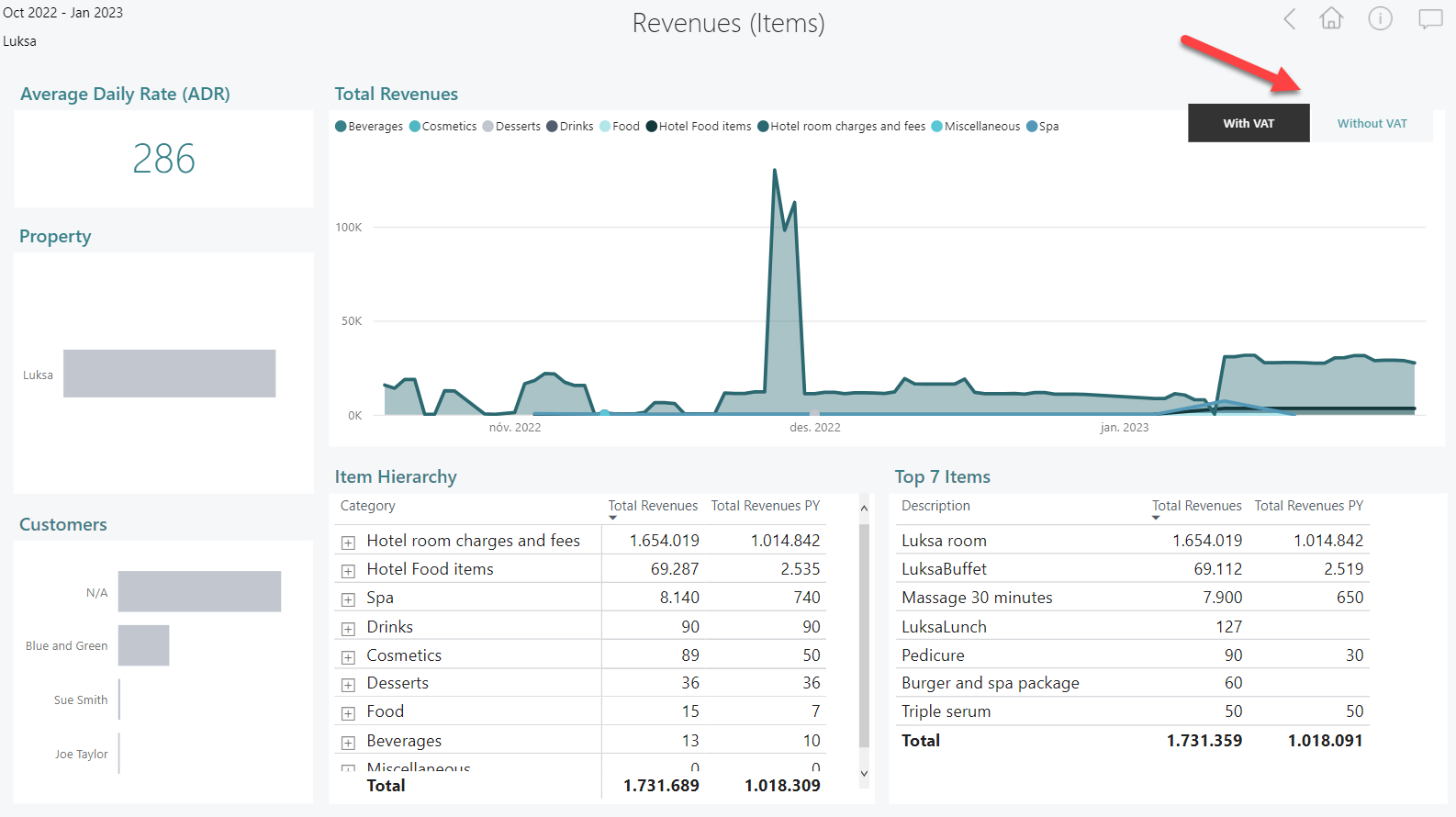Image resolution: width=1456 pixels, height=817 pixels.
Task: Sort Item Hierarchy by Total Revenues PY
Action: tap(765, 506)
